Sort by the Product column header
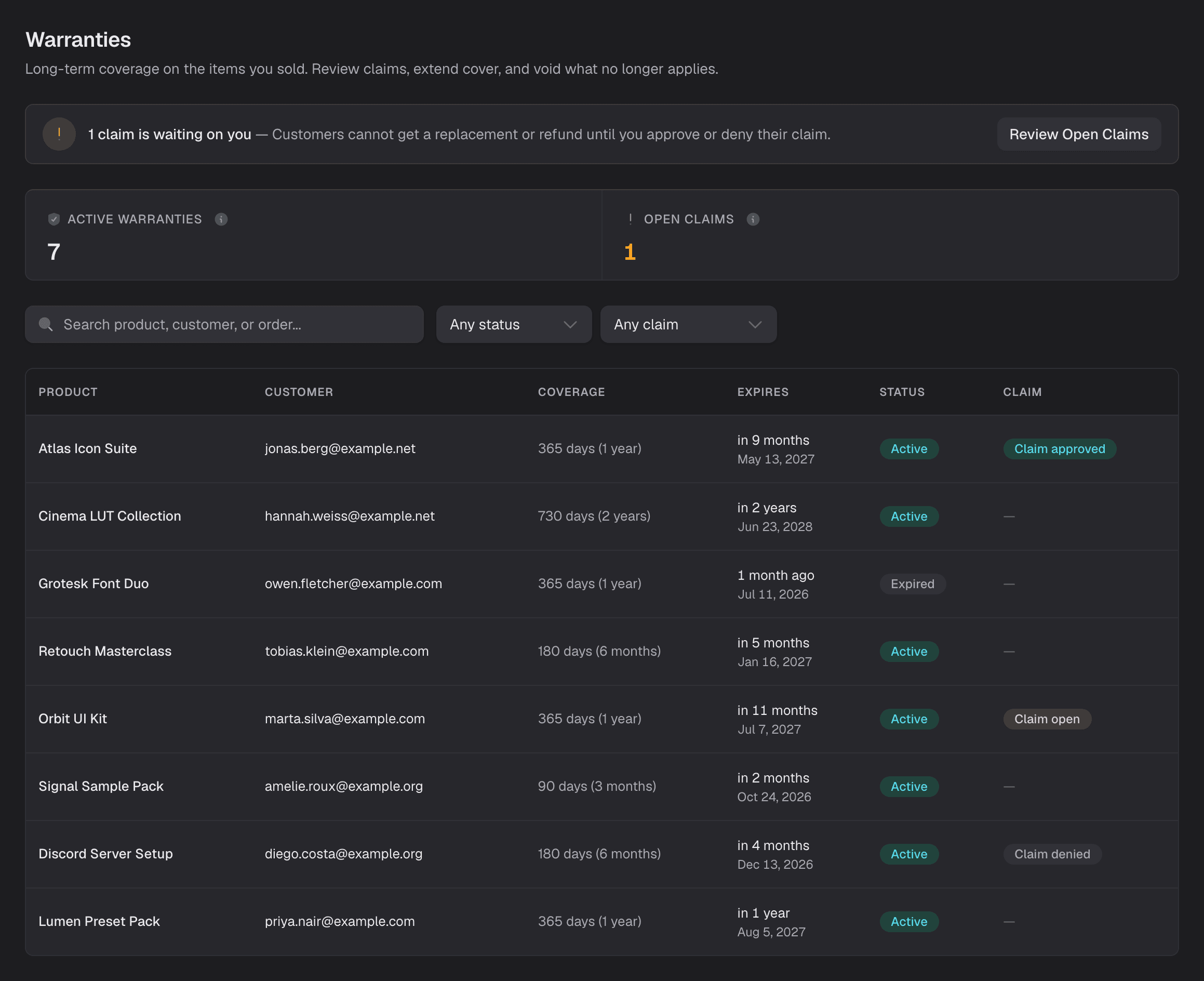Viewport: 1204px width, 981px height. click(68, 392)
